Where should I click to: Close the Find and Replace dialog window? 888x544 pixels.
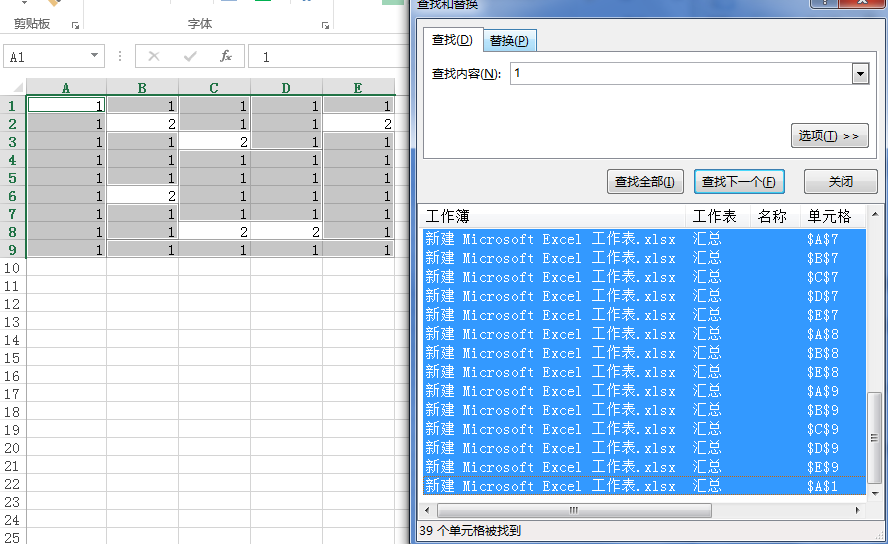[x=863, y=3]
